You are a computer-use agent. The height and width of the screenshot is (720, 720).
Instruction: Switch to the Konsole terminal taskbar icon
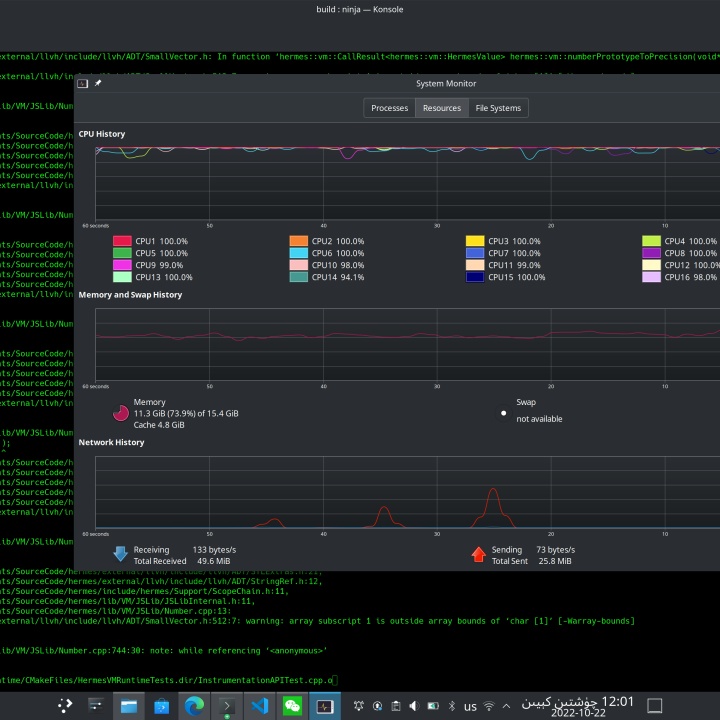click(227, 706)
